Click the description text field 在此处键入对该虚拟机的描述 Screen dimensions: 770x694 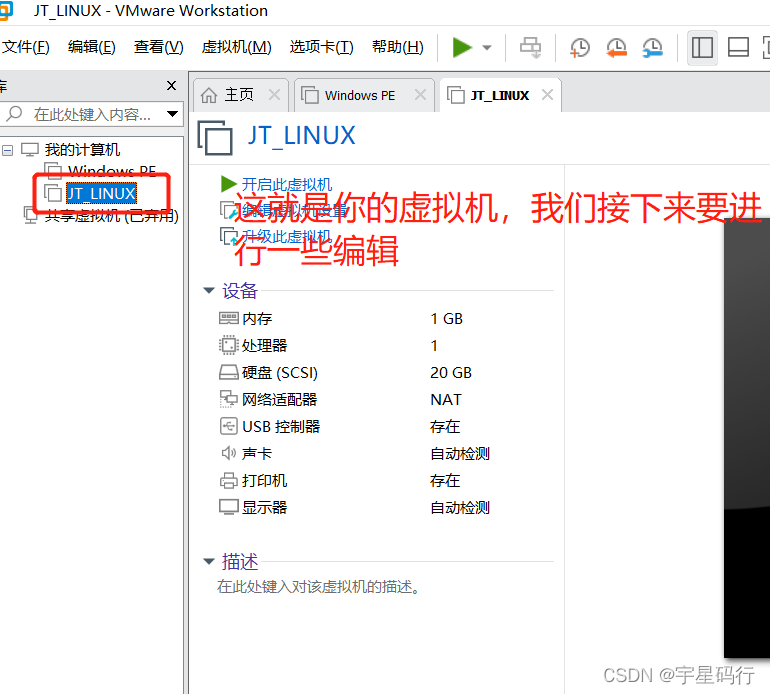click(319, 586)
